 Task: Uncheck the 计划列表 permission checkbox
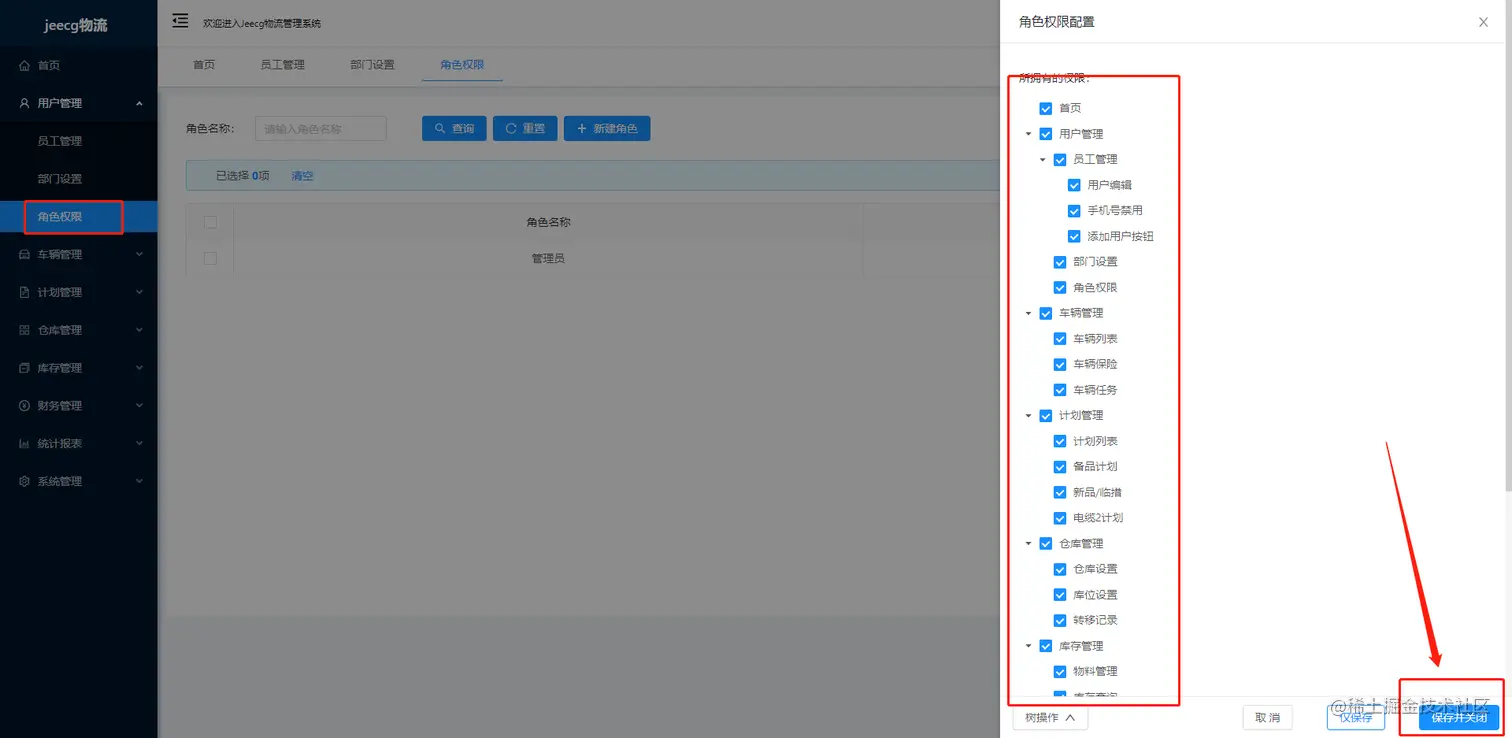(1060, 441)
